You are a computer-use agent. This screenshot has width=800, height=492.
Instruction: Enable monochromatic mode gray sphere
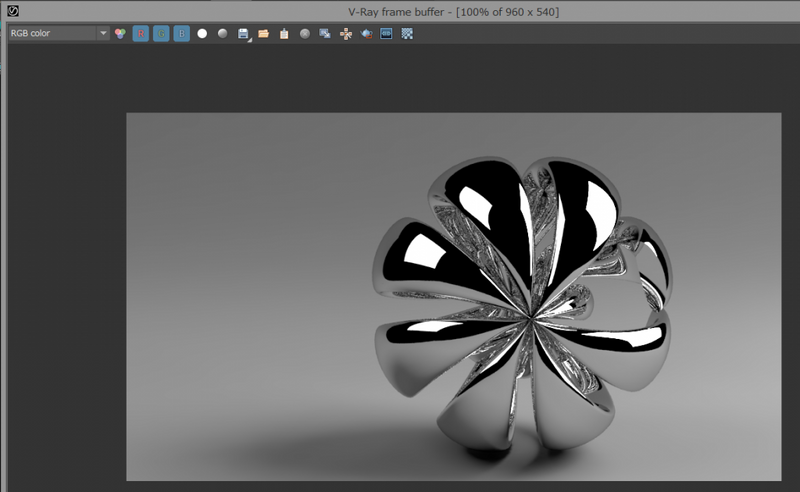click(222, 34)
